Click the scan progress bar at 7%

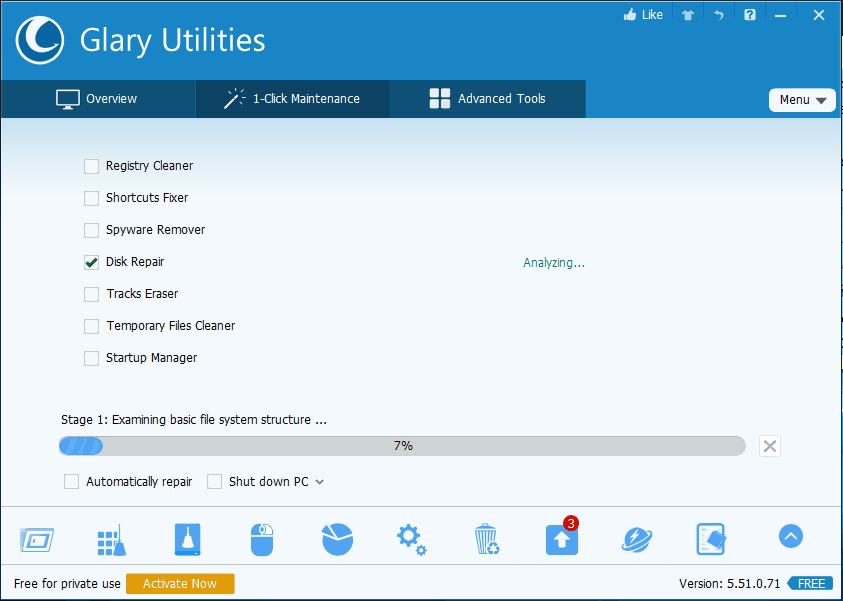tap(402, 446)
